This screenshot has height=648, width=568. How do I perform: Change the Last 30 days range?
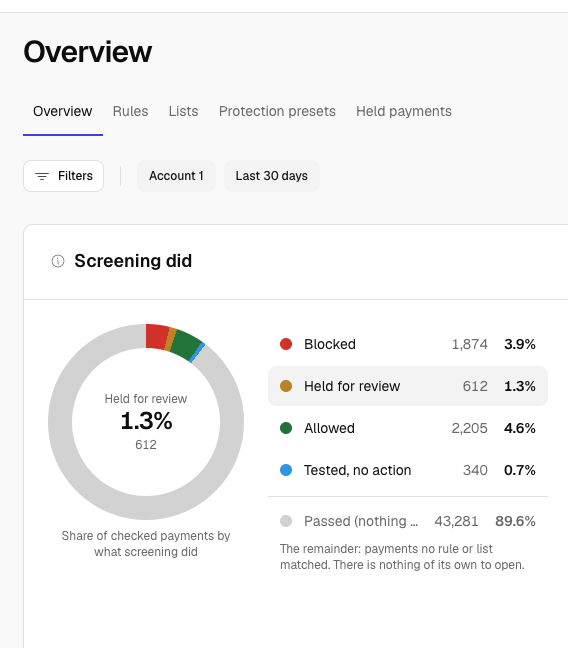(272, 176)
